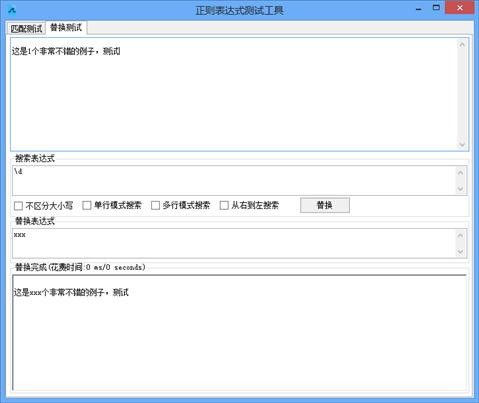
Task: Toggle the 单行模式搜索 checkbox
Action: [x=87, y=205]
